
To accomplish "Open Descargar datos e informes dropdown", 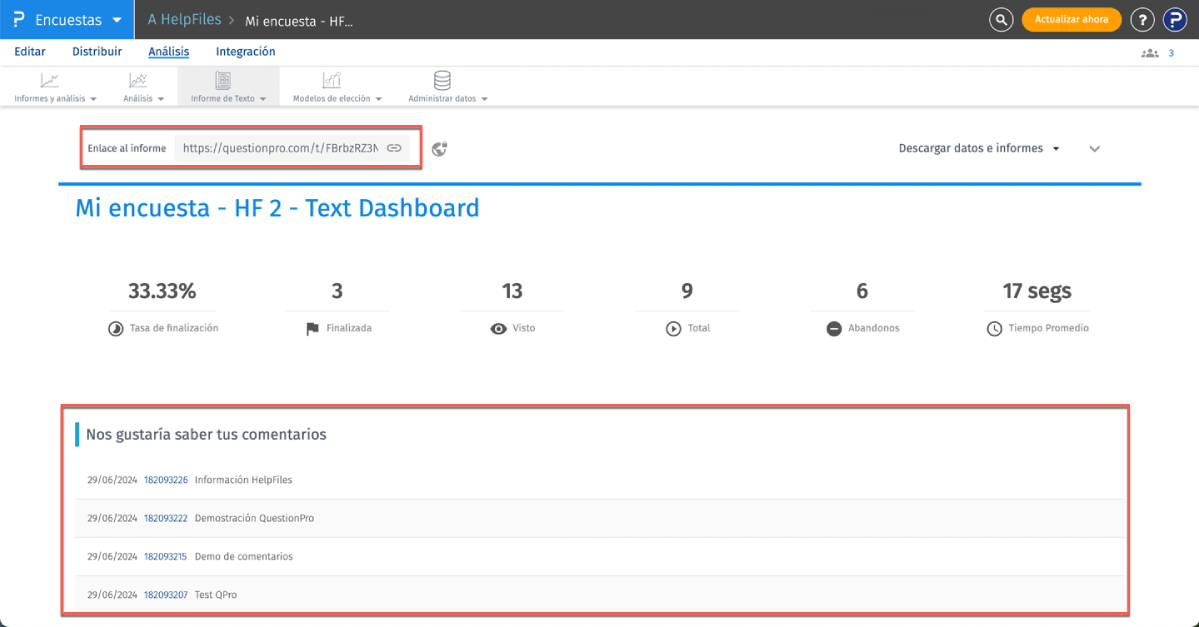I will pyautogui.click(x=978, y=148).
